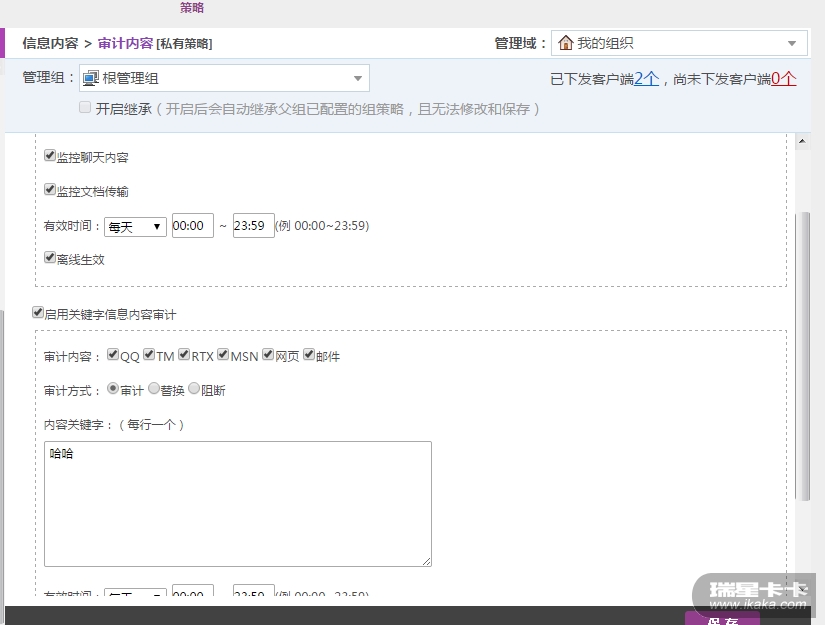
Task: Select the 审计 radio button
Action: (113, 388)
